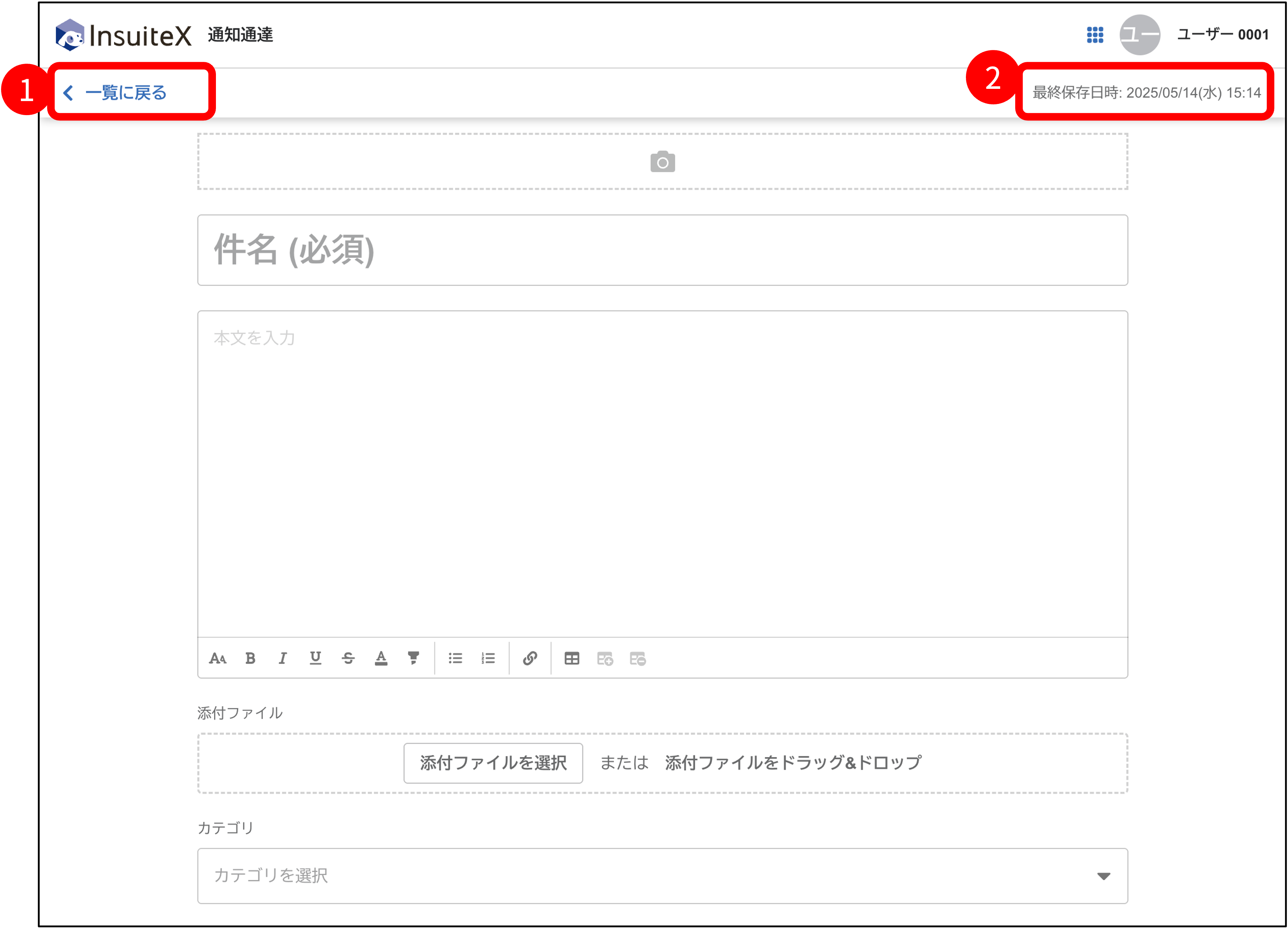Toggle underline formatting in the editor
The width and height of the screenshot is (1288, 928).
point(315,658)
